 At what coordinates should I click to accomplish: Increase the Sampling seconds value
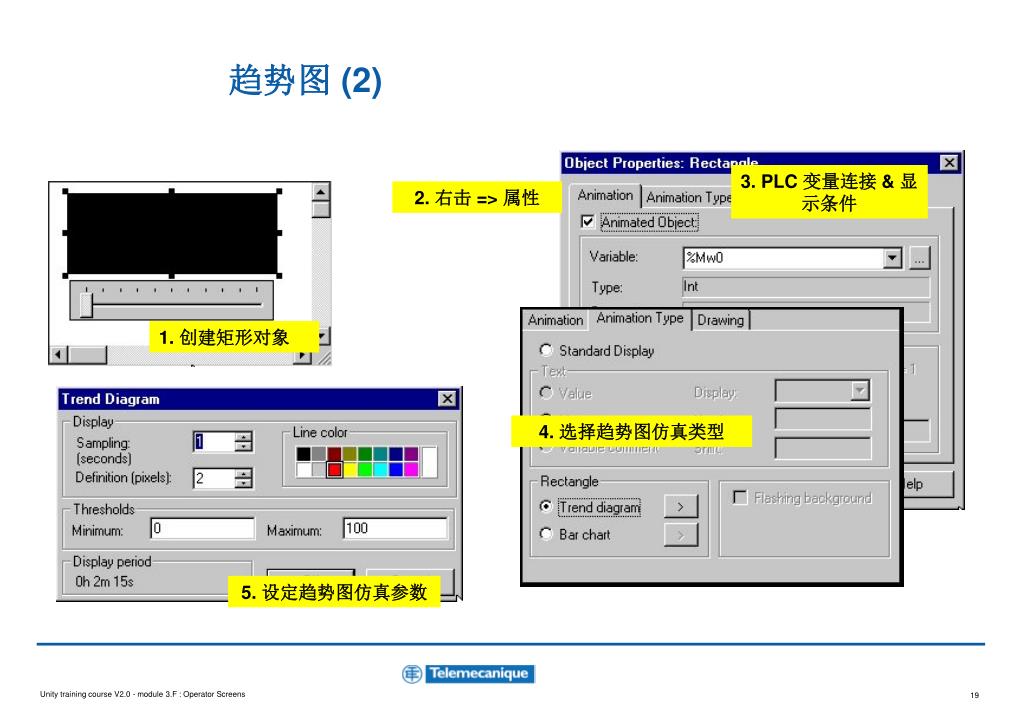[243, 437]
